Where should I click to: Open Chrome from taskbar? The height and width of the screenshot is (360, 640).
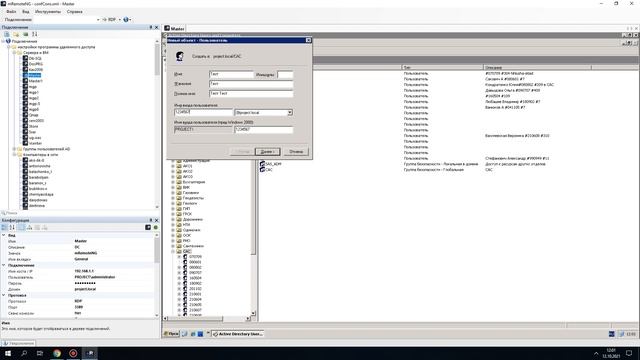coord(57,353)
